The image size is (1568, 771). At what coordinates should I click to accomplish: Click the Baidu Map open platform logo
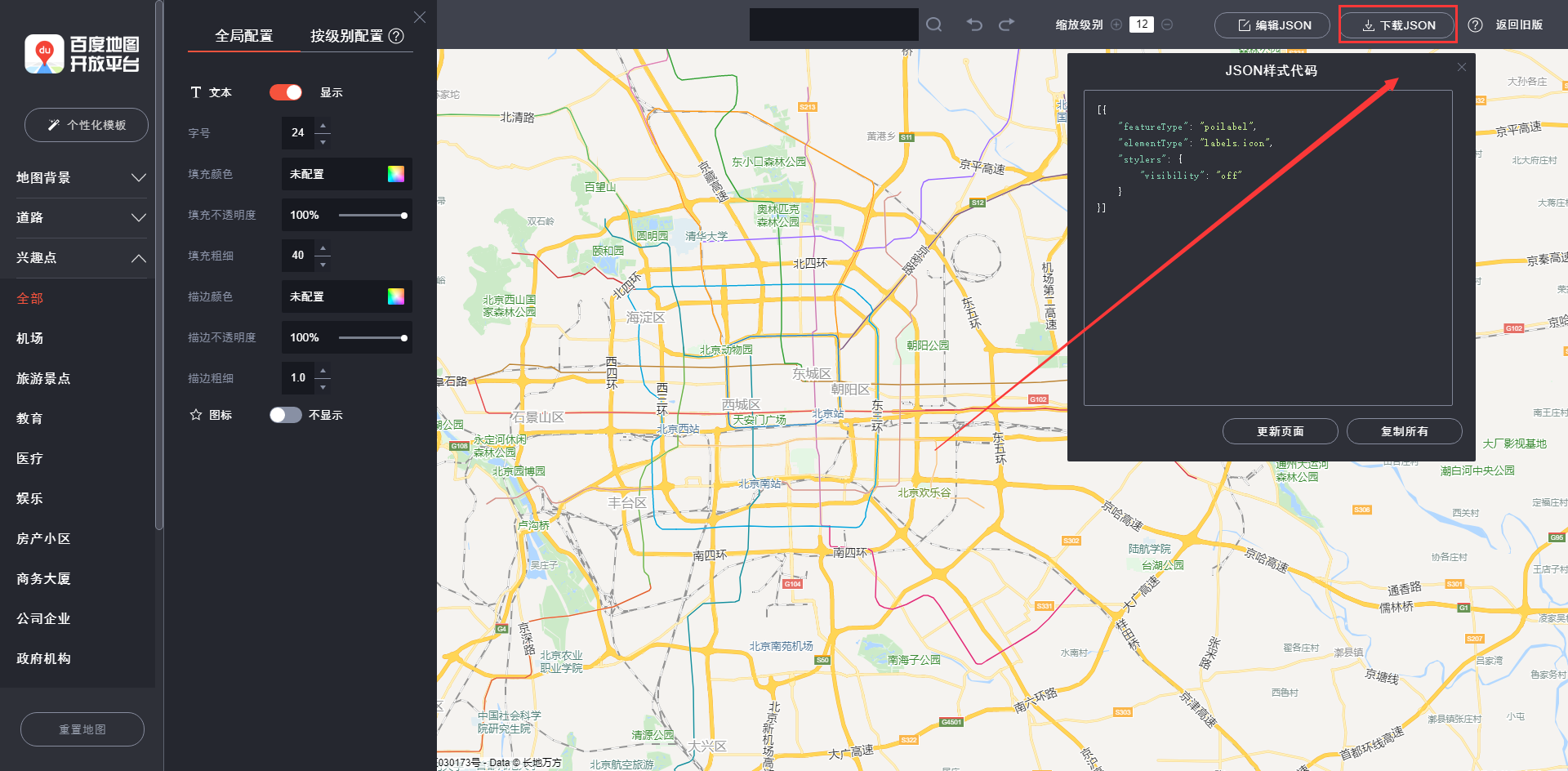point(82,54)
